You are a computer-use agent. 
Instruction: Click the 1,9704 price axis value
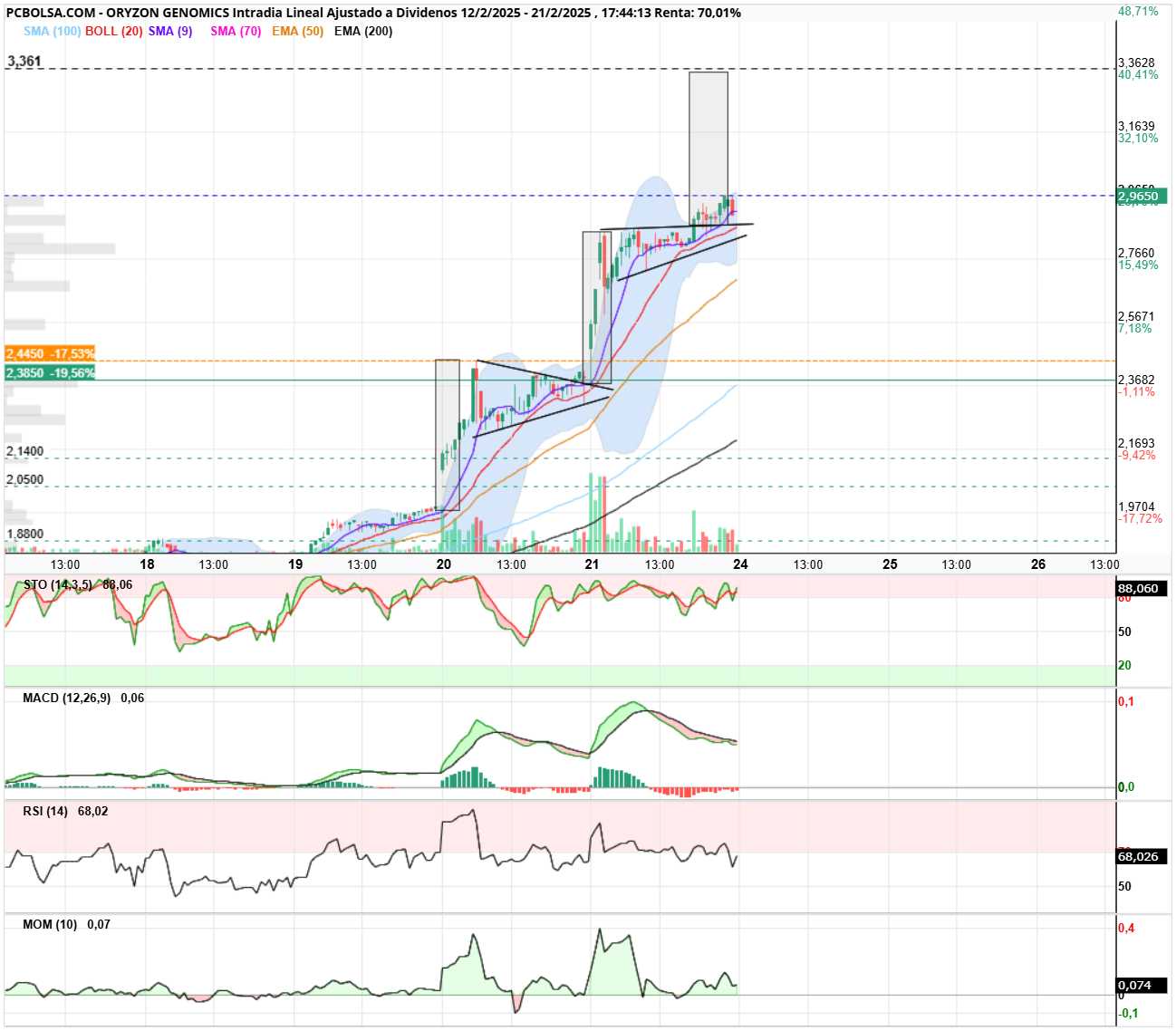click(x=1136, y=506)
